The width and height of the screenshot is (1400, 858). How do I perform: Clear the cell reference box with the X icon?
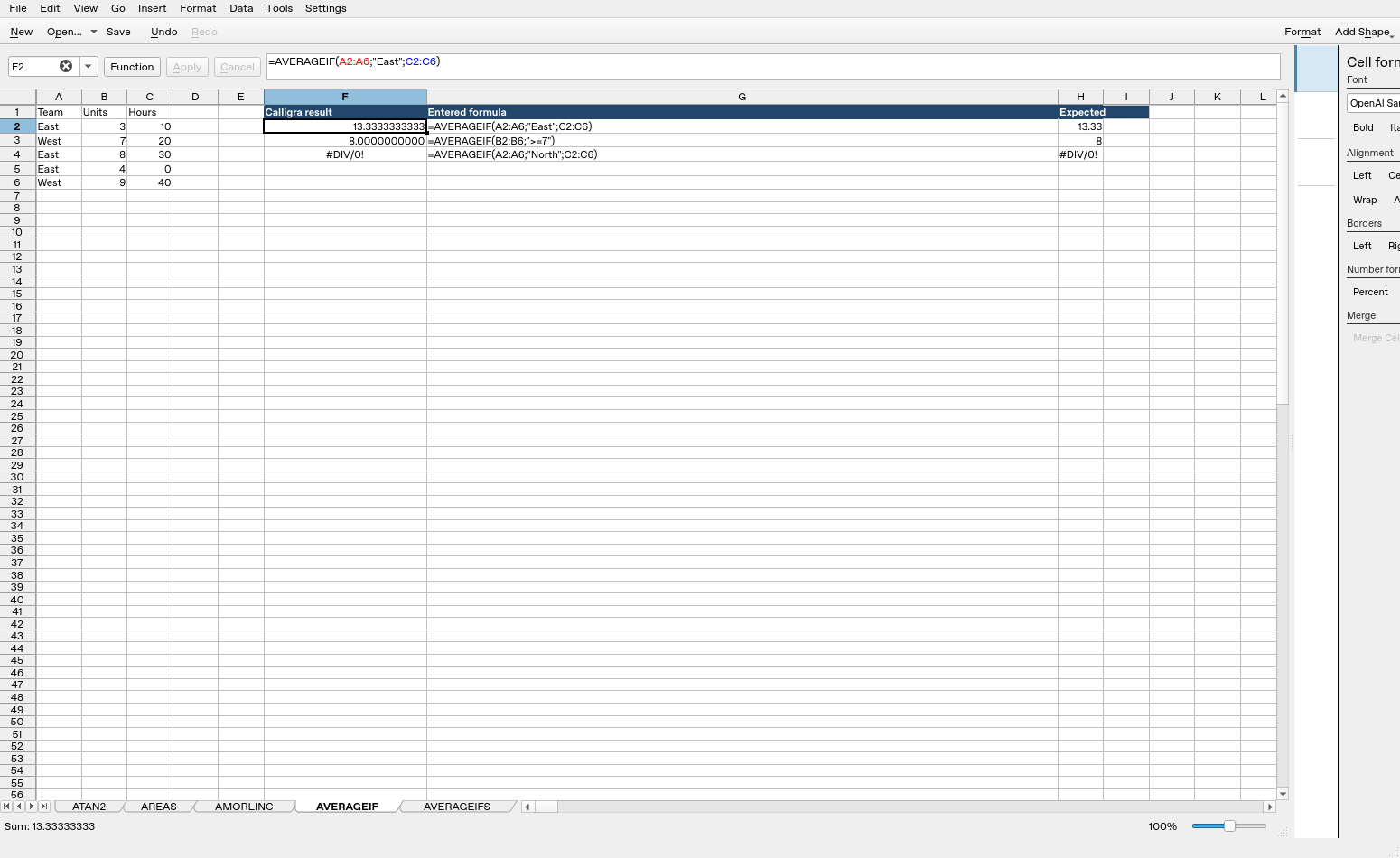(66, 66)
